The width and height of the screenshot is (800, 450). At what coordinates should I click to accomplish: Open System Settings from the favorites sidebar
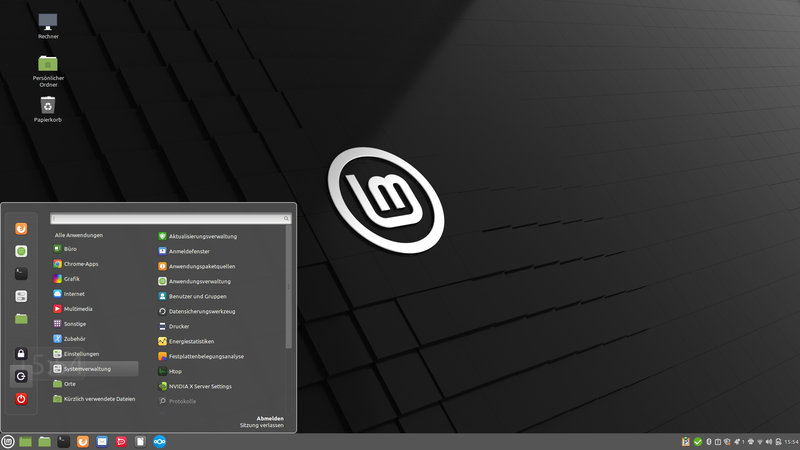(21, 296)
